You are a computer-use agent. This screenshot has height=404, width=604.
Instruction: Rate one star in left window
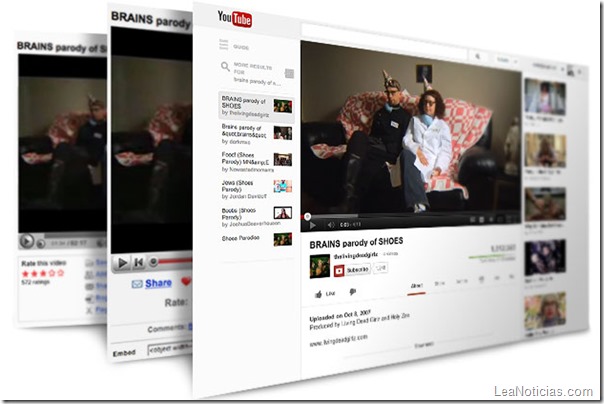(x=25, y=274)
